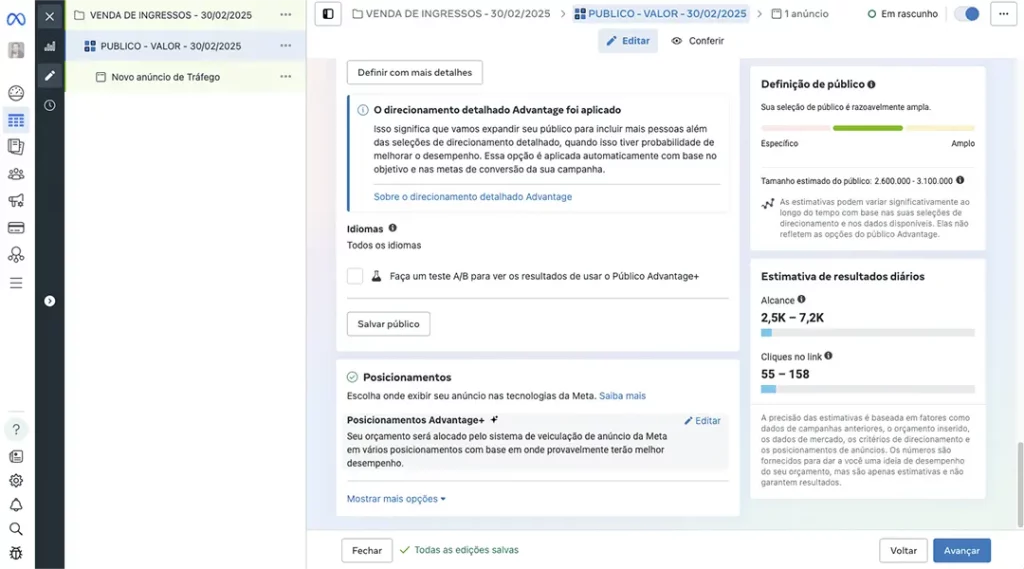Toggle the side panel layout icon

coord(327,14)
